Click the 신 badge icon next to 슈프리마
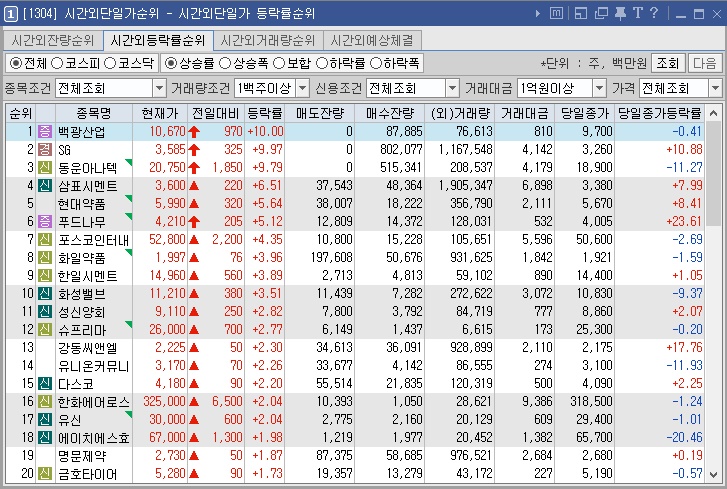 click(45, 329)
